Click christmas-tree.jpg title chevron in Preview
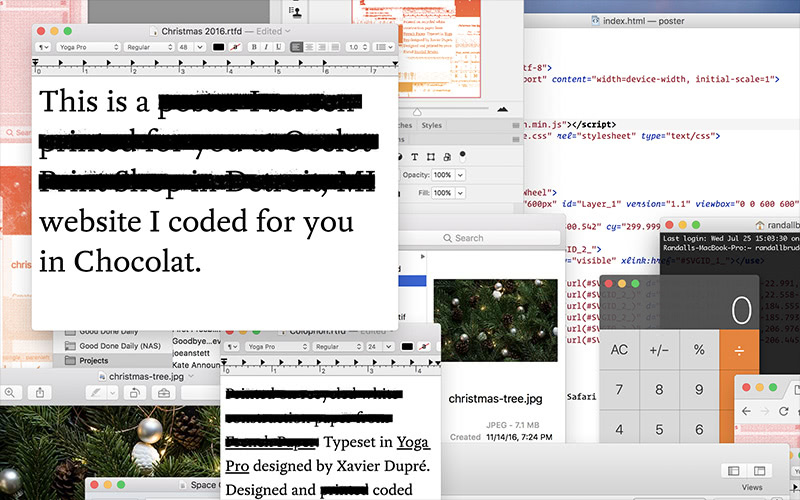The height and width of the screenshot is (500, 800). (x=191, y=377)
